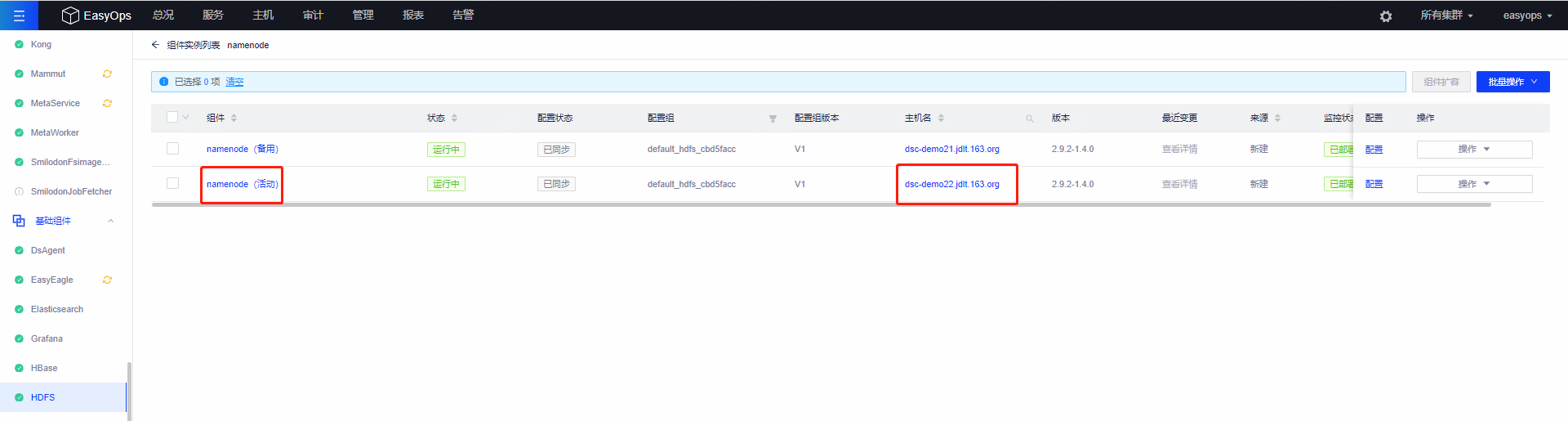This screenshot has width=1568, height=421.
Task: Open the 总况 menu
Action: point(163,15)
